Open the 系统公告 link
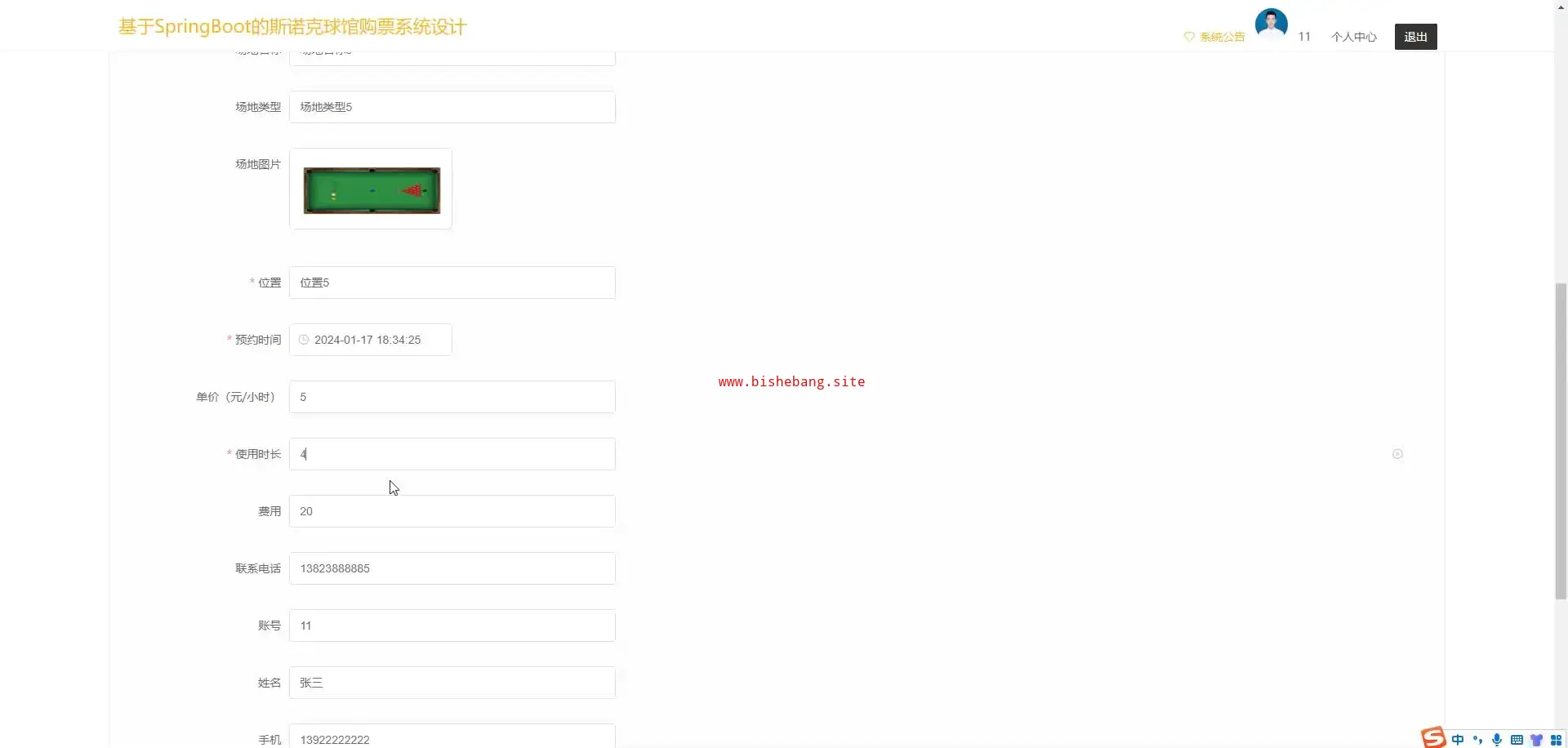Screen dimensions: 1568x748 [x=1223, y=37]
